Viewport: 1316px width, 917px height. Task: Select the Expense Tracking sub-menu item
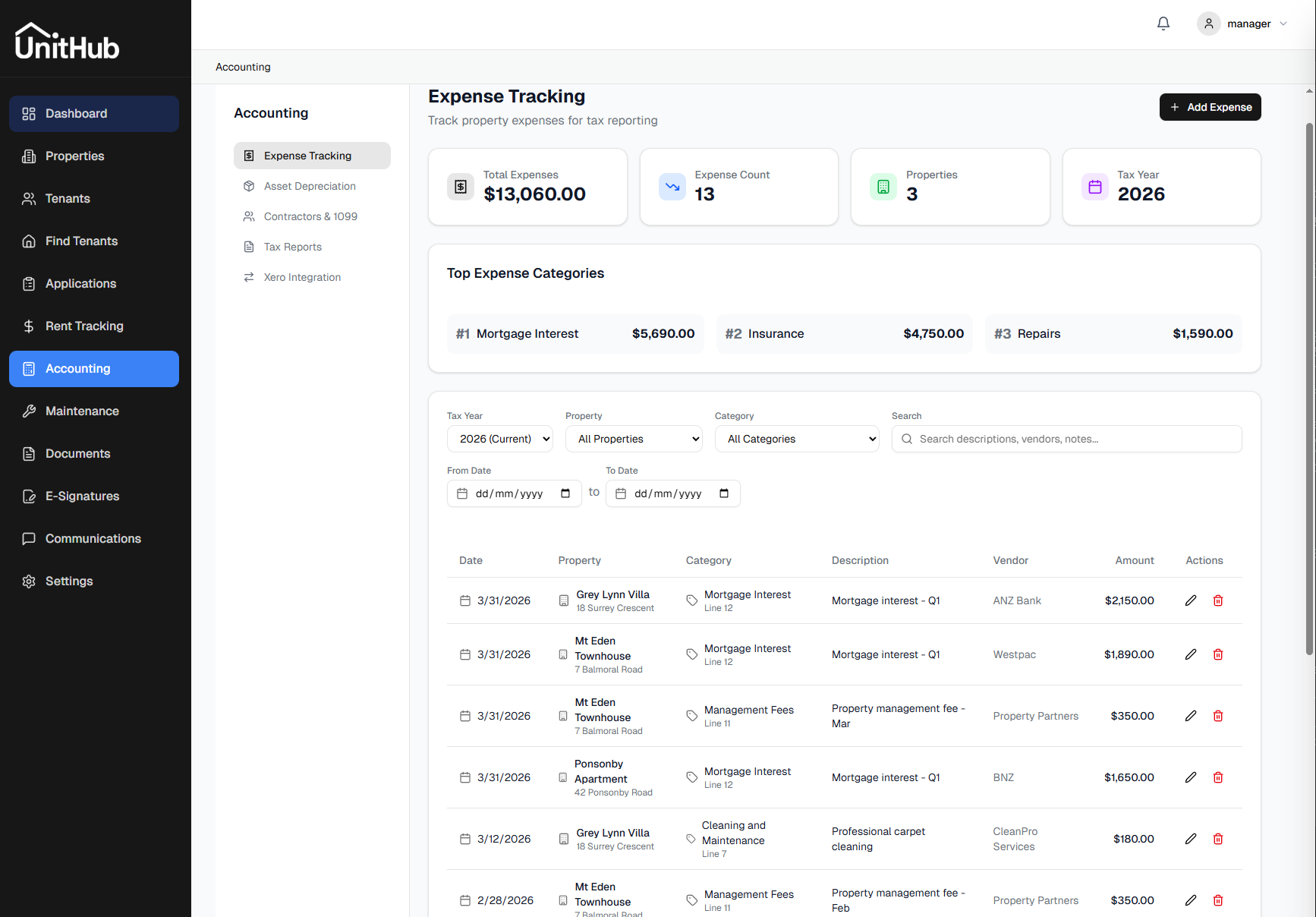pyautogui.click(x=312, y=156)
